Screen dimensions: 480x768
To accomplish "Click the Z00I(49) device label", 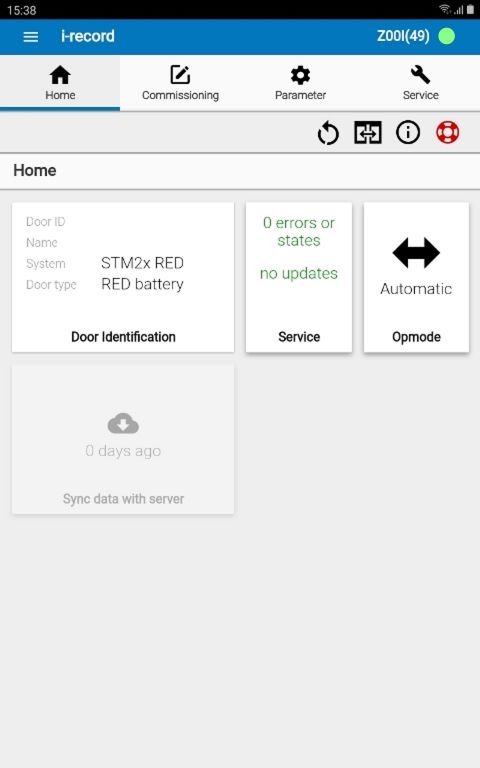I will tap(403, 36).
